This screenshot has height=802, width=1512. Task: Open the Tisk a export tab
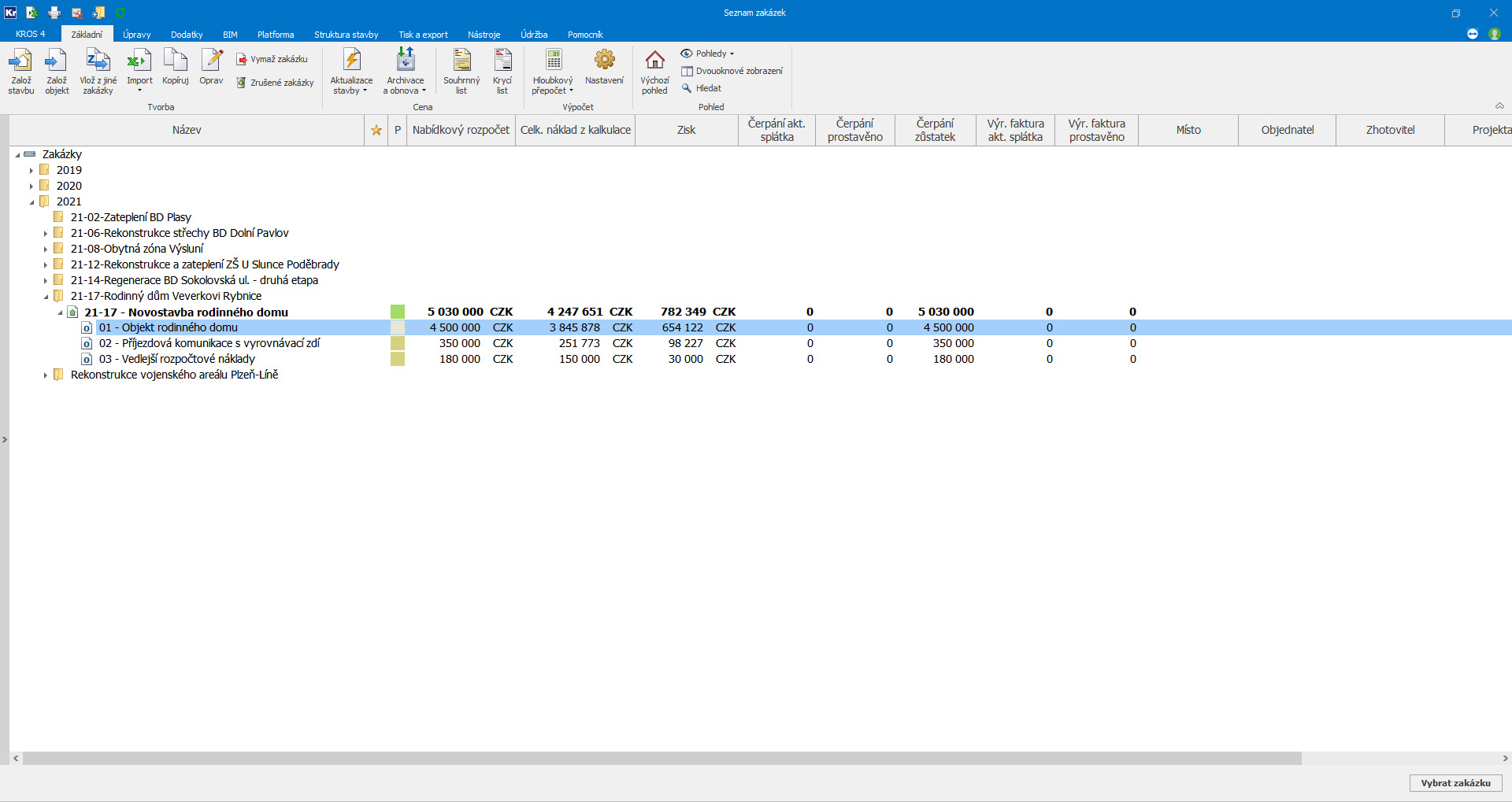pos(423,35)
